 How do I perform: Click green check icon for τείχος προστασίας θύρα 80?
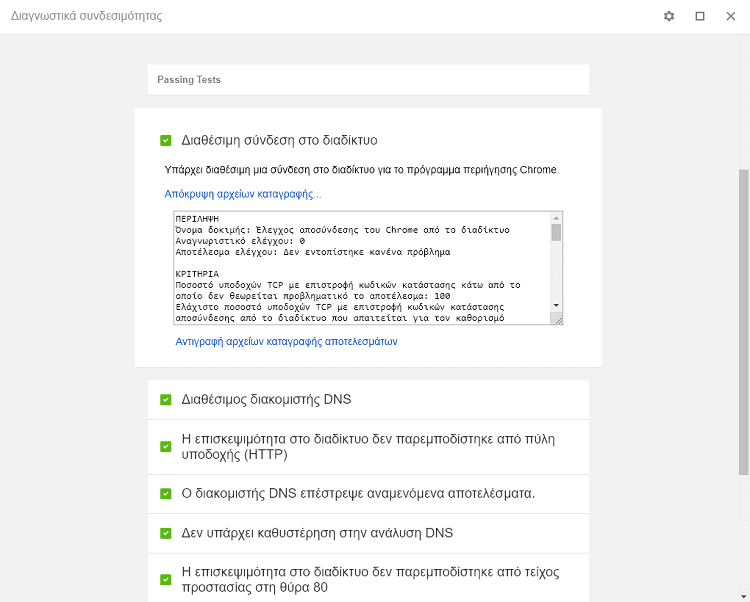click(x=165, y=580)
